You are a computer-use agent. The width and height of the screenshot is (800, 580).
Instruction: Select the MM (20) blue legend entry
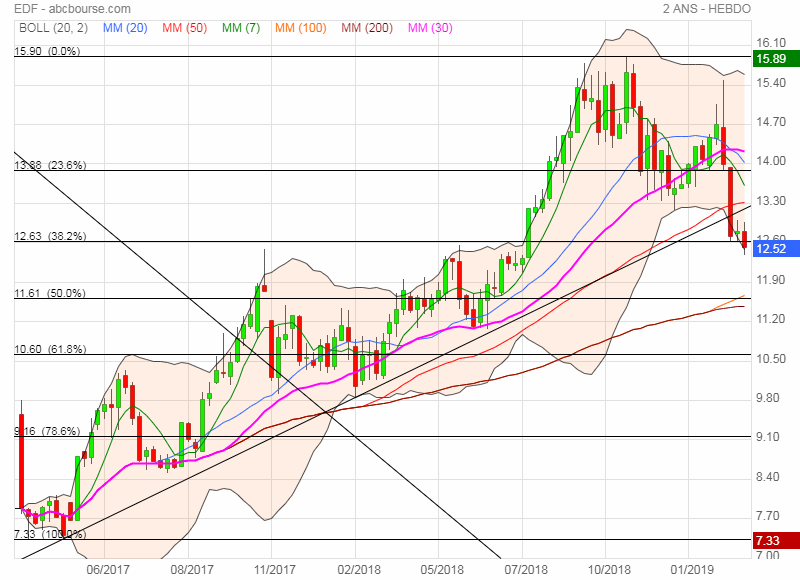[125, 28]
